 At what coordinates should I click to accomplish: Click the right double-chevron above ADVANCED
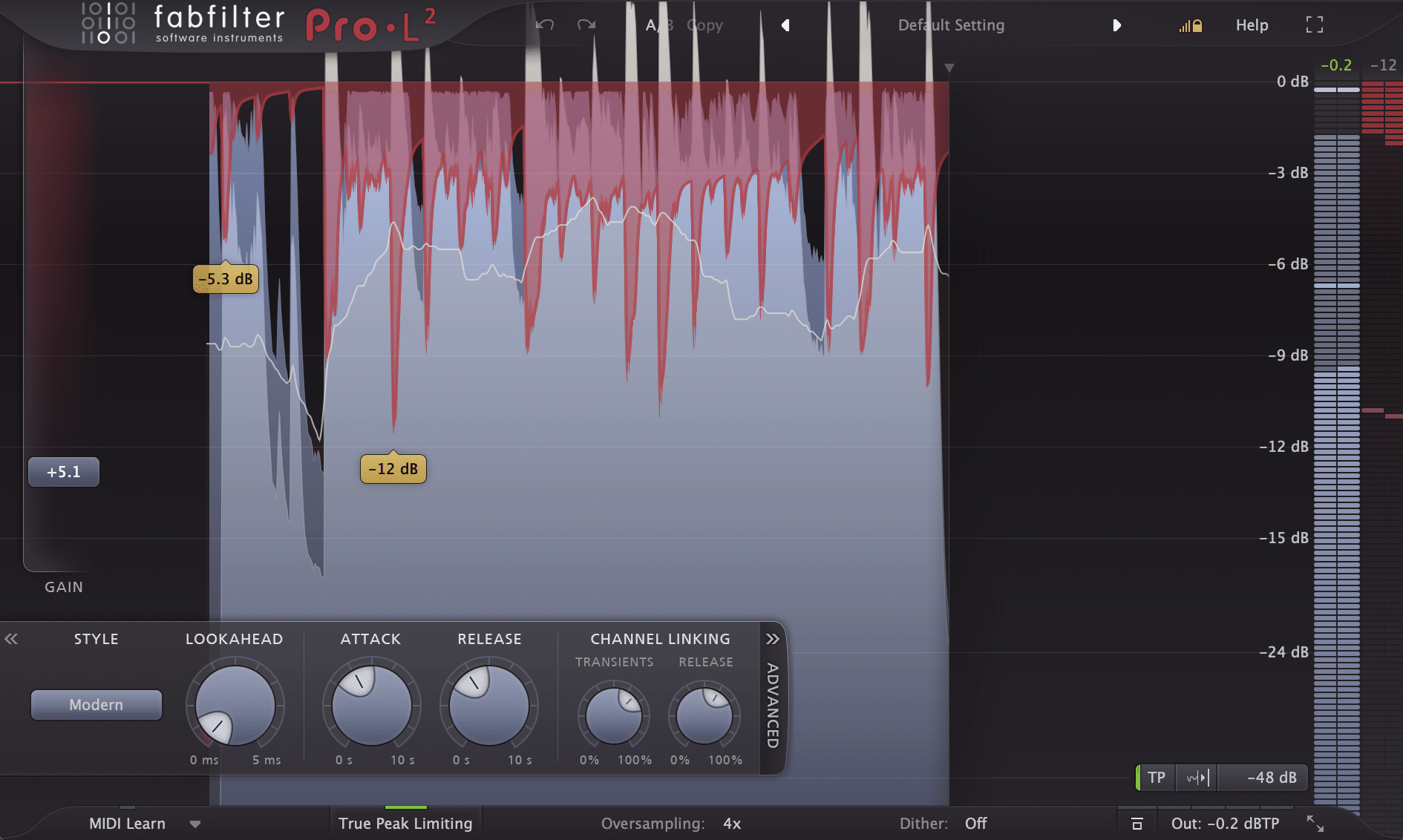(773, 639)
